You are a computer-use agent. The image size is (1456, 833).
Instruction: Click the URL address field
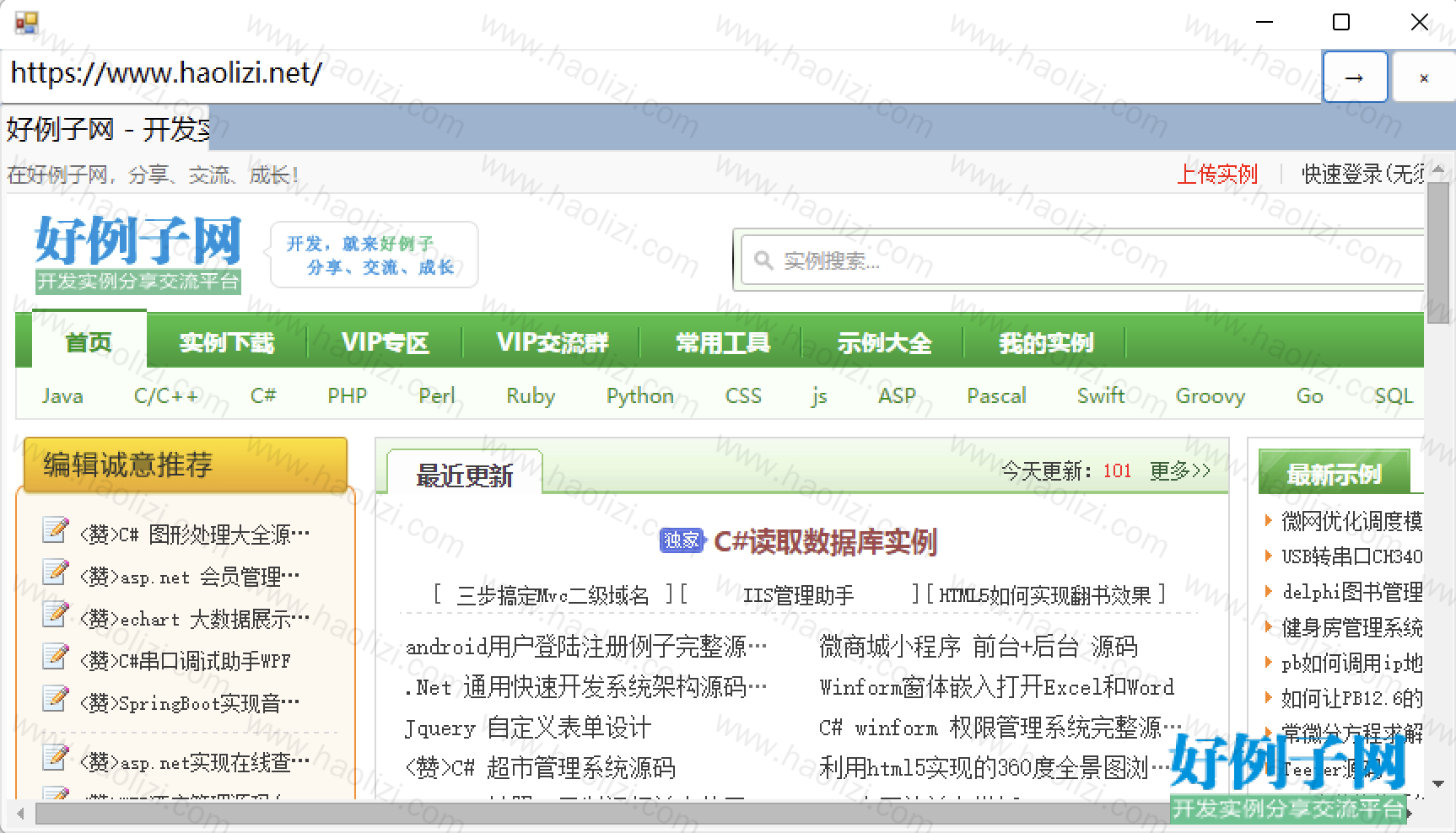click(x=661, y=74)
